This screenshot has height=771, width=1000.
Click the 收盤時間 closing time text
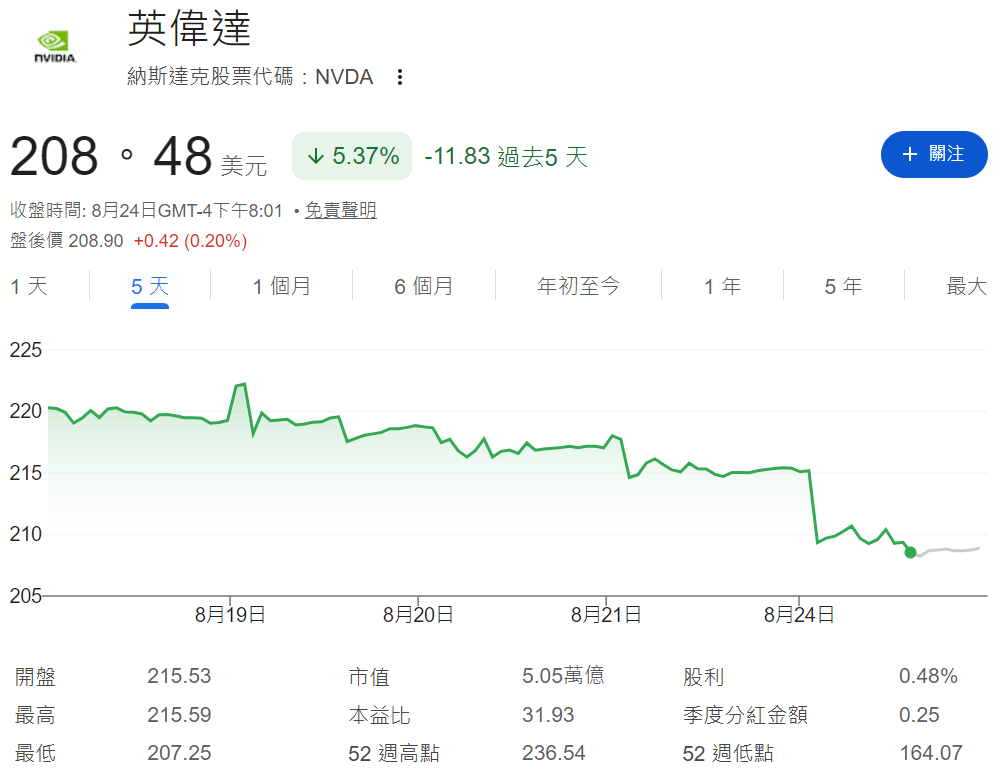tap(146, 210)
